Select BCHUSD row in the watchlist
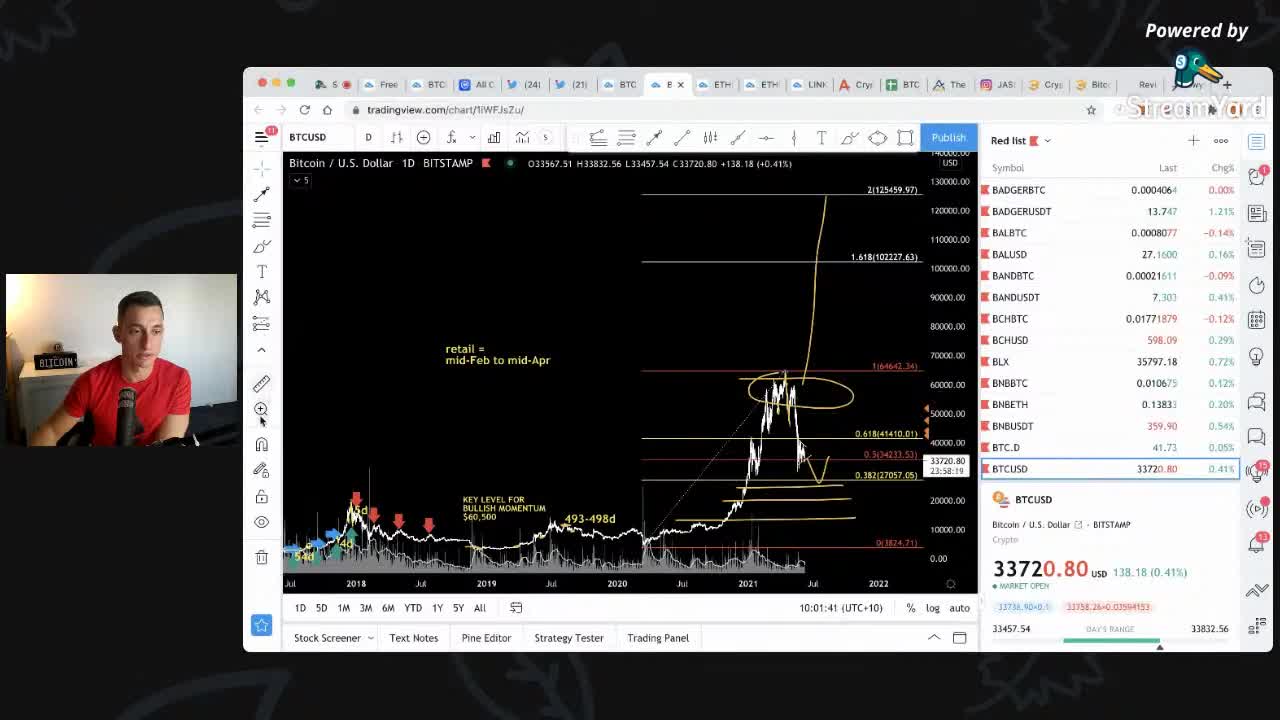This screenshot has height=720, width=1280. click(x=1109, y=340)
